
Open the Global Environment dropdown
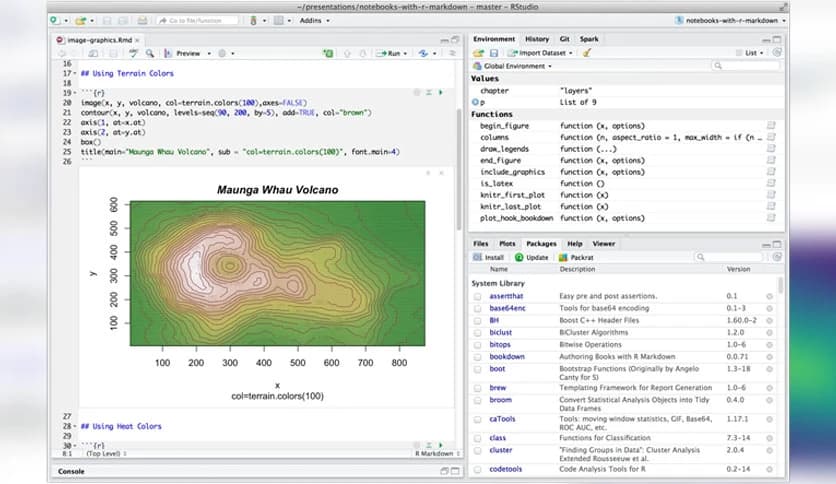515,66
